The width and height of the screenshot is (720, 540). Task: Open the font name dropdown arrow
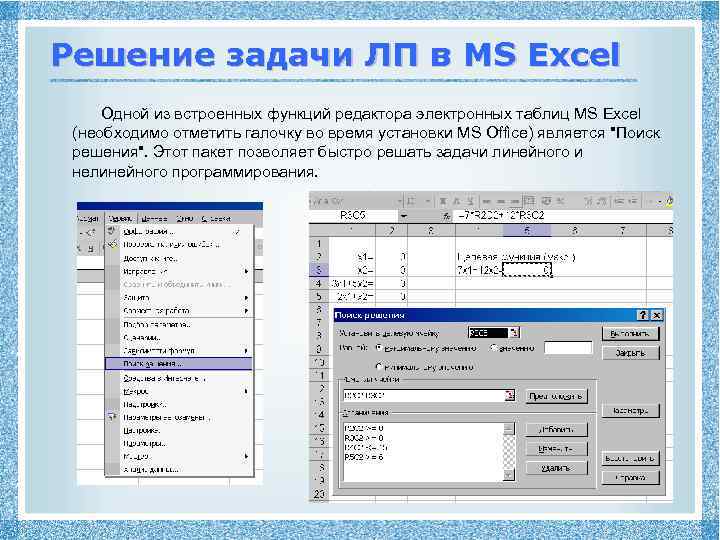coord(399,201)
